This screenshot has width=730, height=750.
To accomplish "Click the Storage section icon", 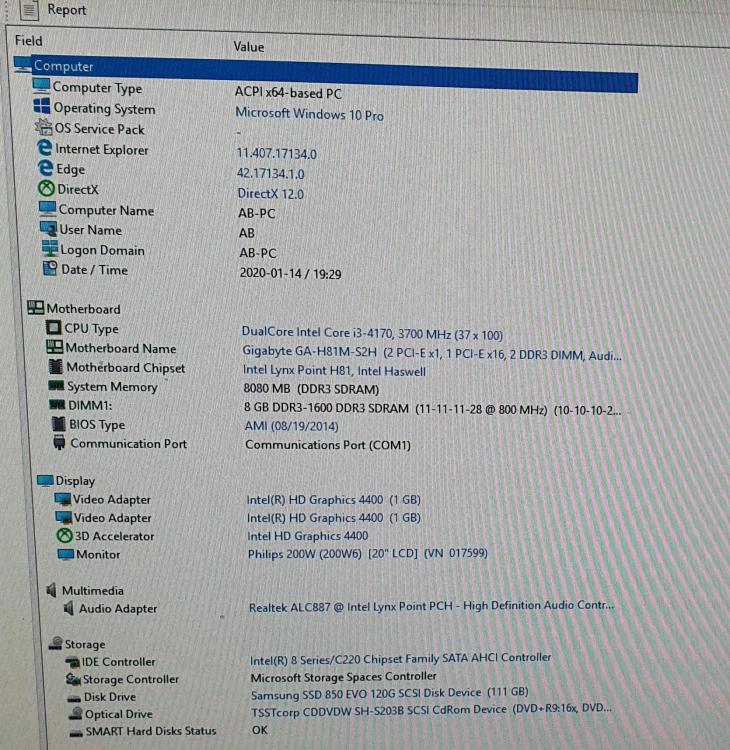I will click(56, 643).
